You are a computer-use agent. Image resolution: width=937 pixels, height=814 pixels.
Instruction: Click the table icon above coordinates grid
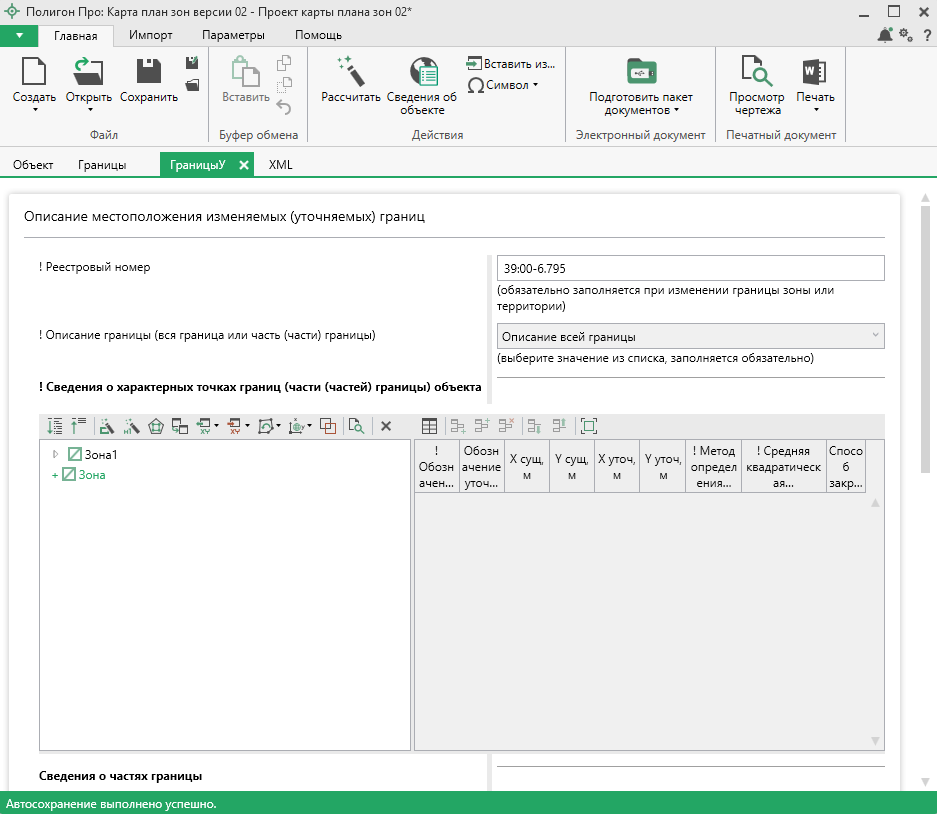429,426
